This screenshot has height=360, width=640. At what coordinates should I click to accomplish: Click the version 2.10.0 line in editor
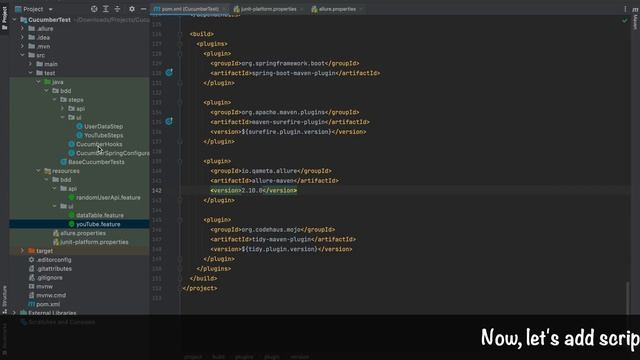pyautogui.click(x=254, y=191)
